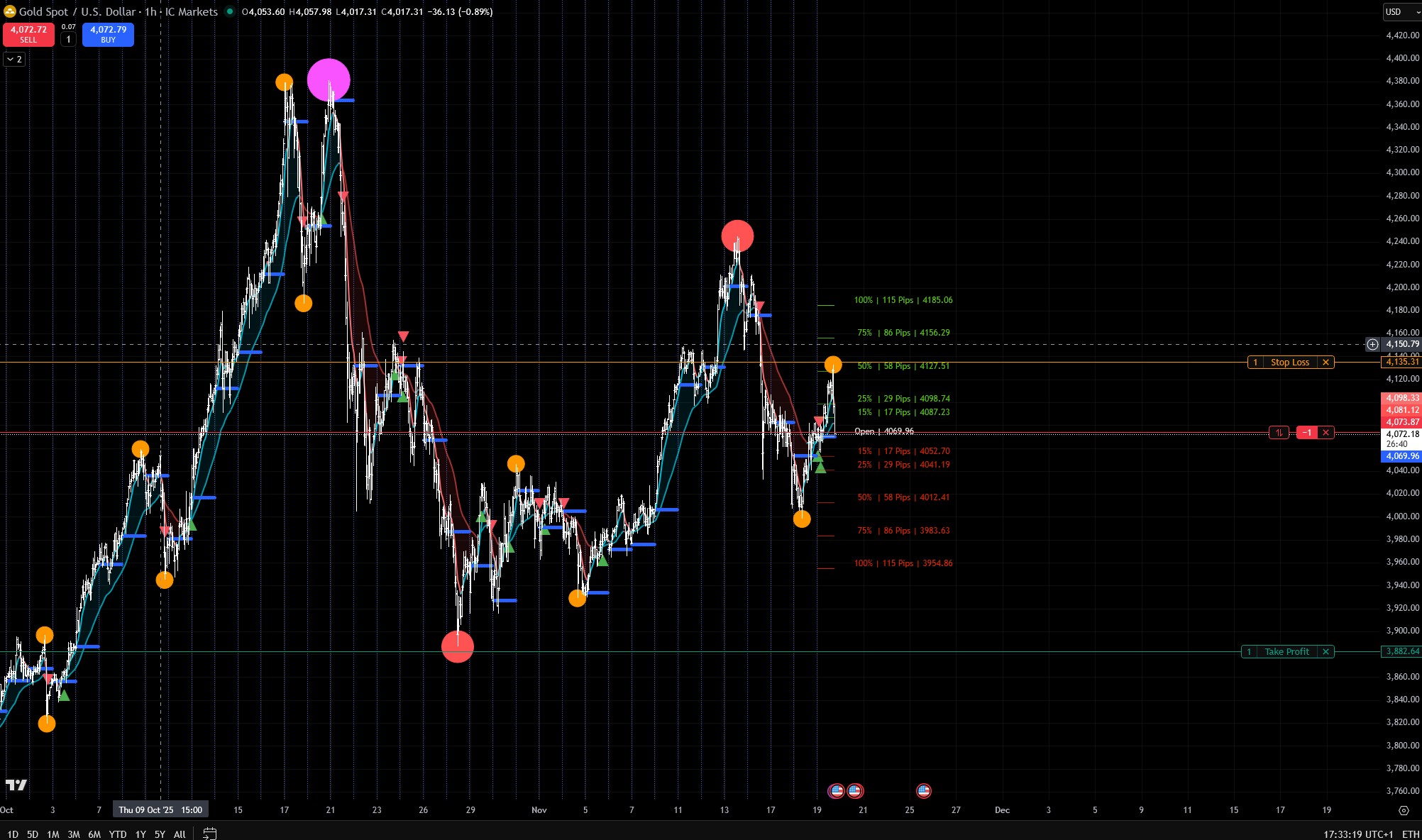This screenshot has height=840, width=1422.
Task: Cancel the Stop Loss order with X
Action: tap(1325, 363)
